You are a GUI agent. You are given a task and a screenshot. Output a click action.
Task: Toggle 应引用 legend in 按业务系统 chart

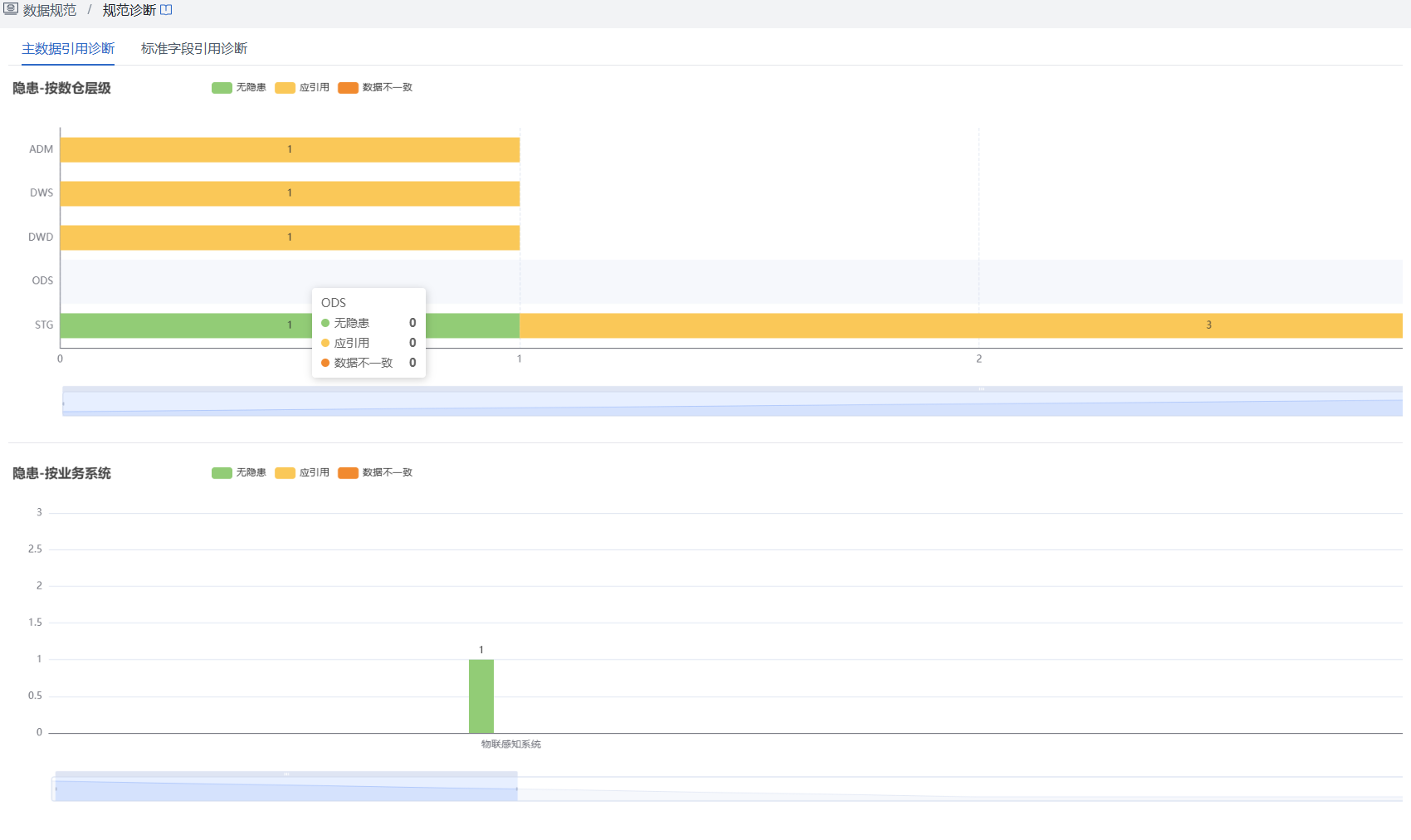point(302,472)
